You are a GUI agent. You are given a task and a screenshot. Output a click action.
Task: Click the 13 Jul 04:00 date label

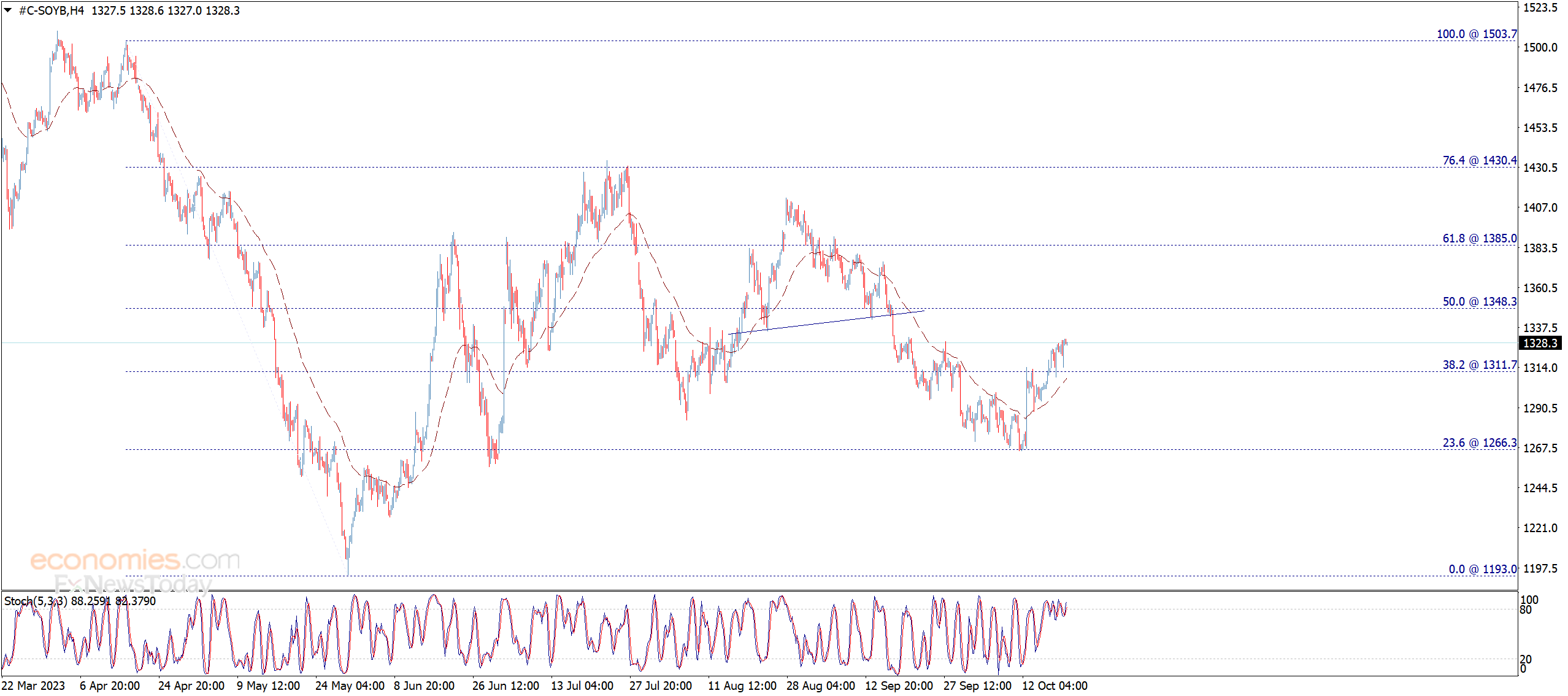coord(582,686)
